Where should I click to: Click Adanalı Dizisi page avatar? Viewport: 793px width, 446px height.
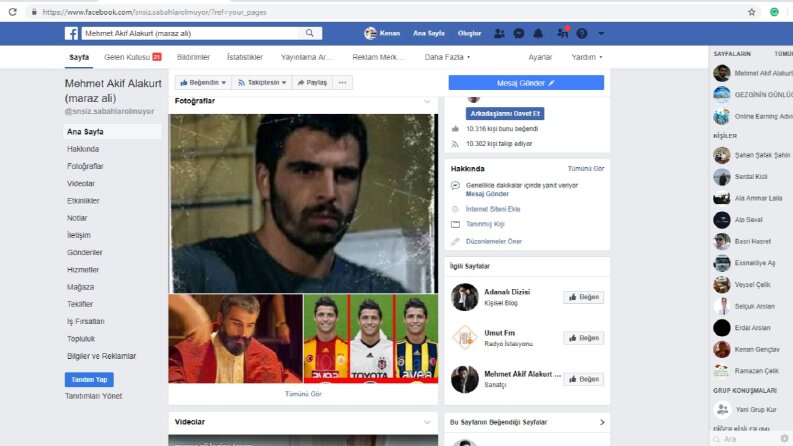[x=464, y=297]
